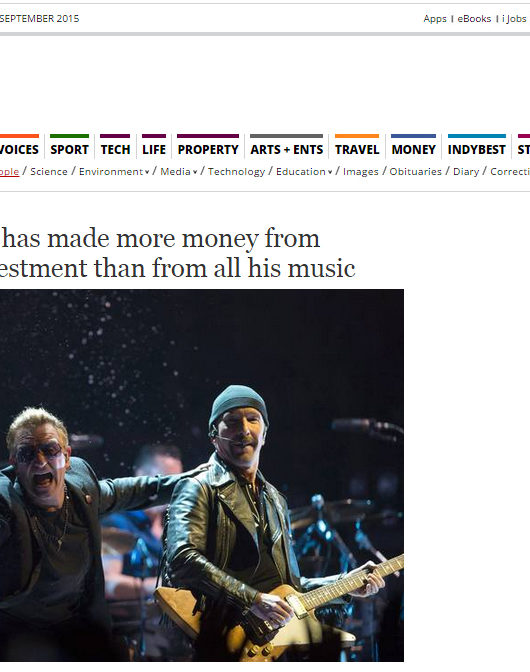Go to INDYBEST section
530x672 pixels.
[x=476, y=150]
